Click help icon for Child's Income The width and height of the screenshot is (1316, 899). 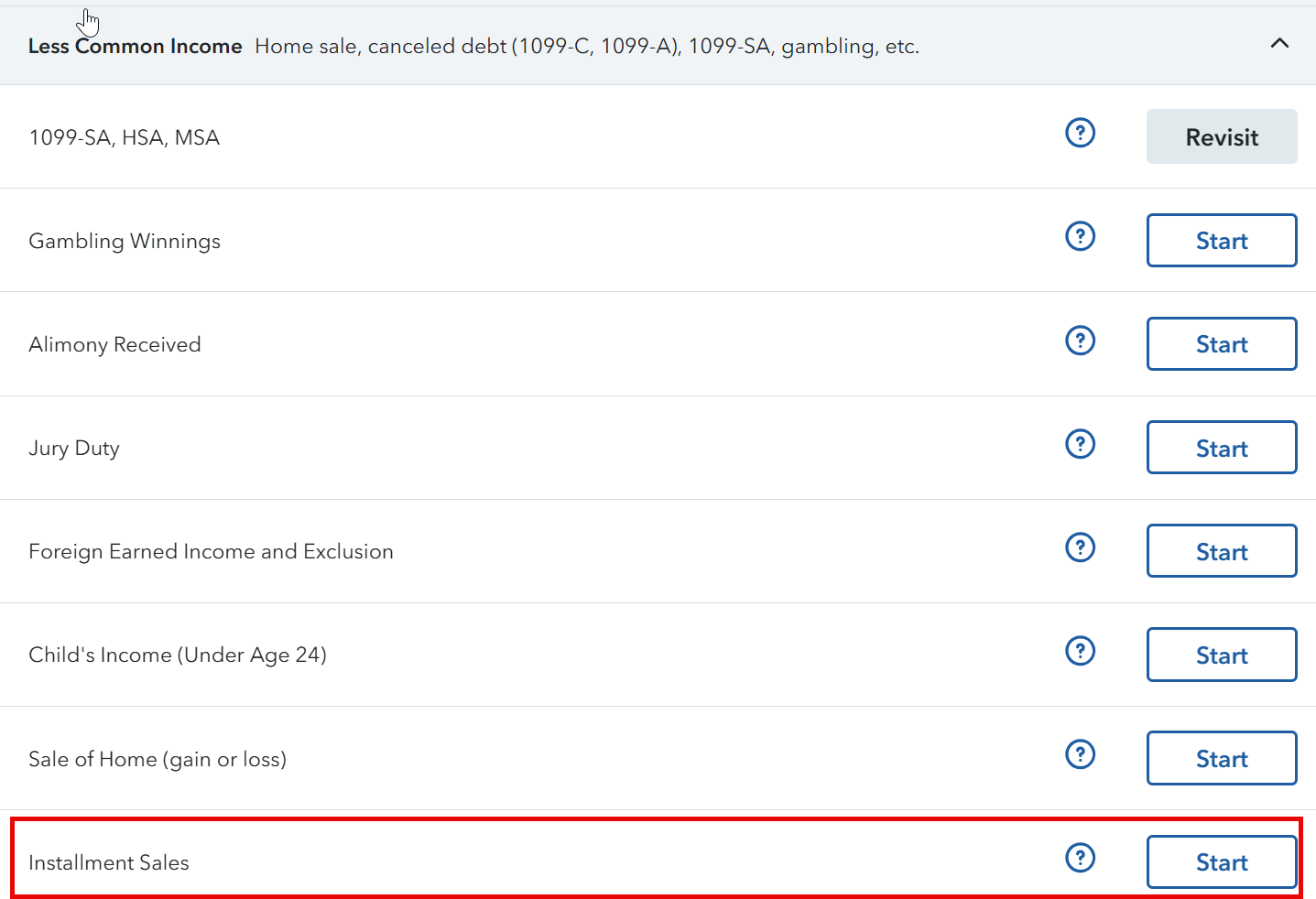tap(1080, 652)
